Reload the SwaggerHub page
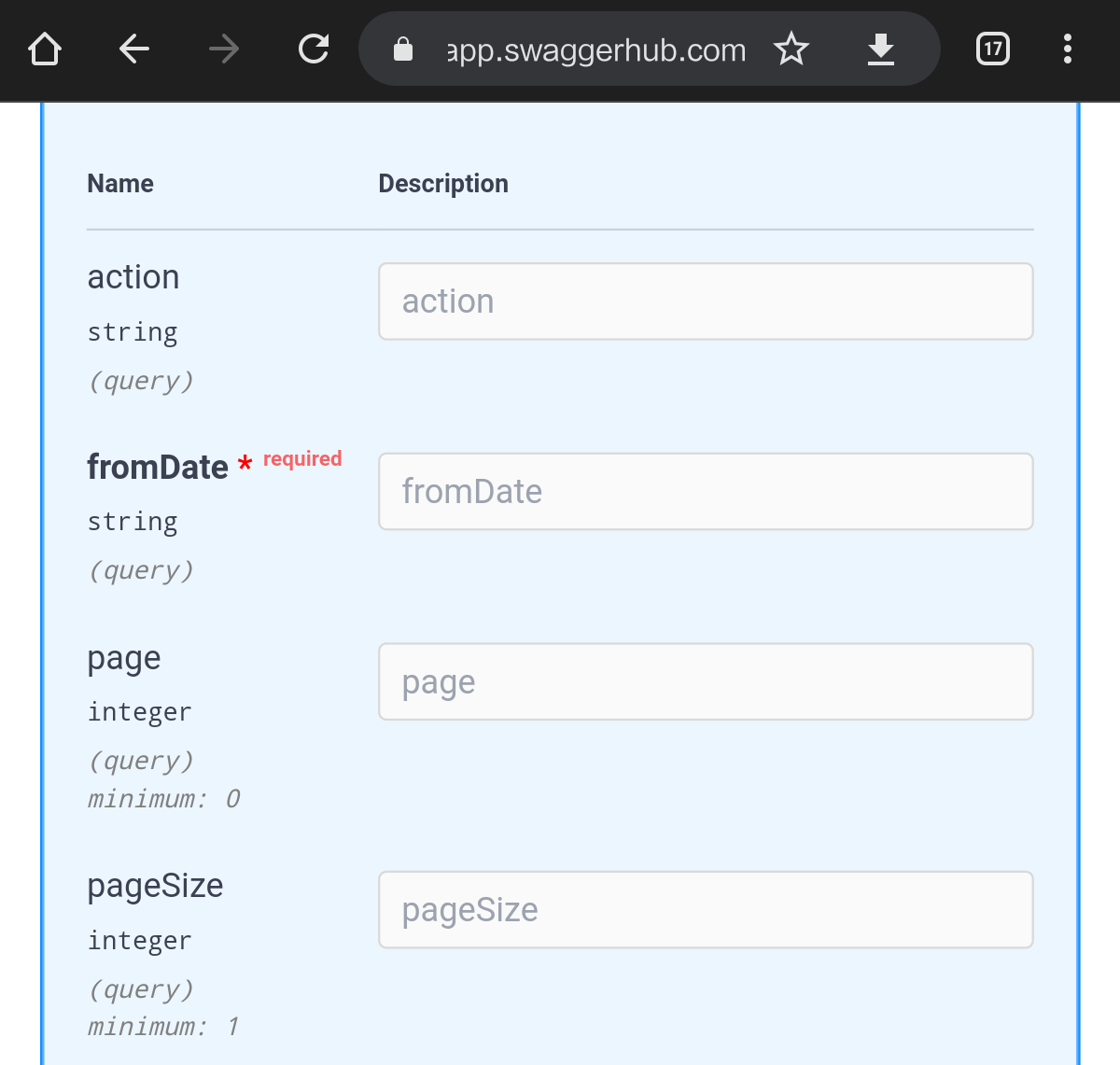The width and height of the screenshot is (1120, 1065). [314, 49]
